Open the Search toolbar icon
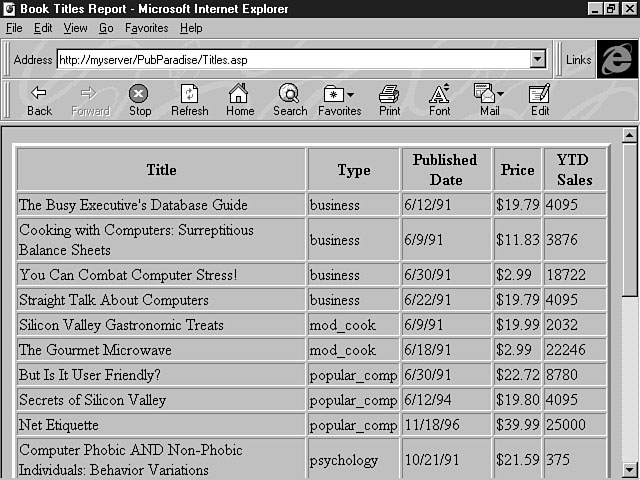The height and width of the screenshot is (480, 640). [290, 99]
